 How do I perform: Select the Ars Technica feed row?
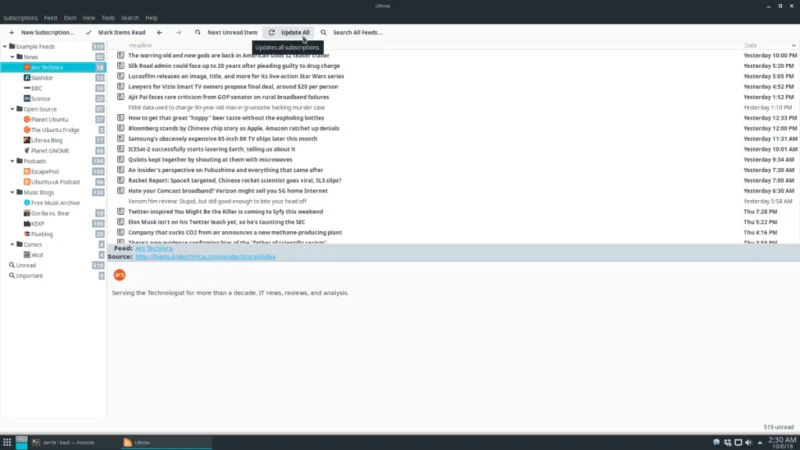coord(53,67)
